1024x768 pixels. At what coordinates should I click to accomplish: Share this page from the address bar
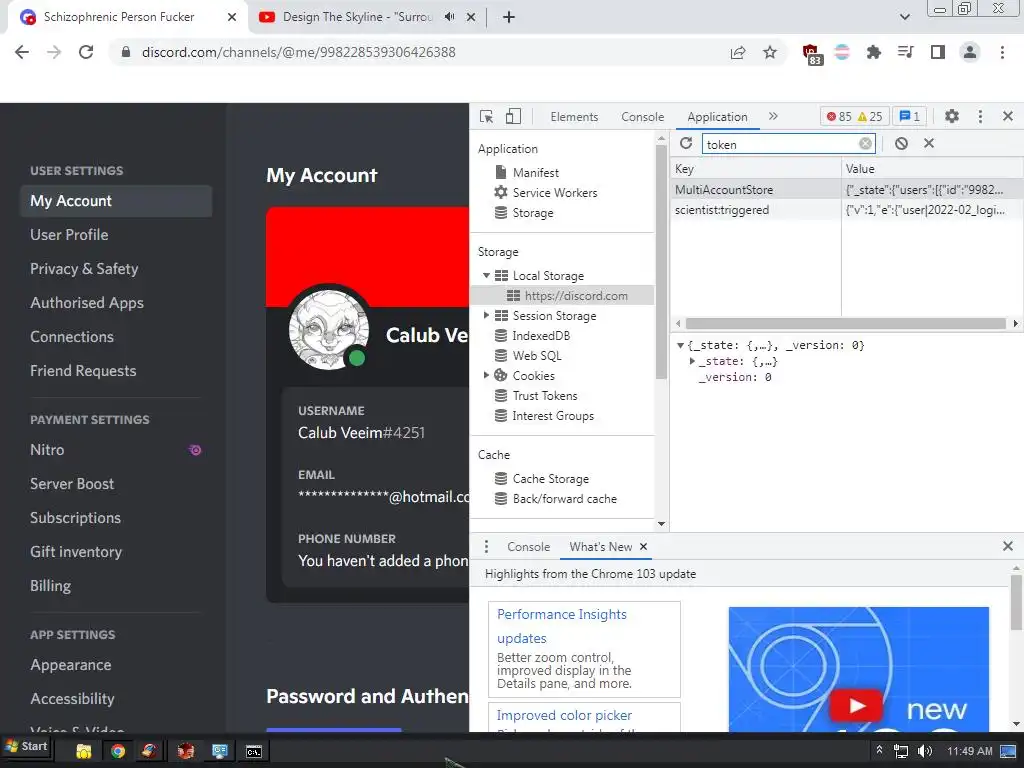coord(738,52)
